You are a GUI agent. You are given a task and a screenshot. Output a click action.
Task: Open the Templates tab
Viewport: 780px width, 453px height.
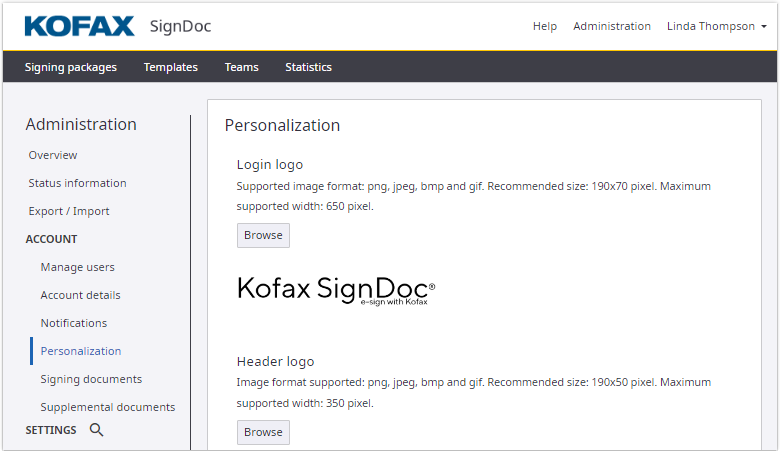click(171, 67)
